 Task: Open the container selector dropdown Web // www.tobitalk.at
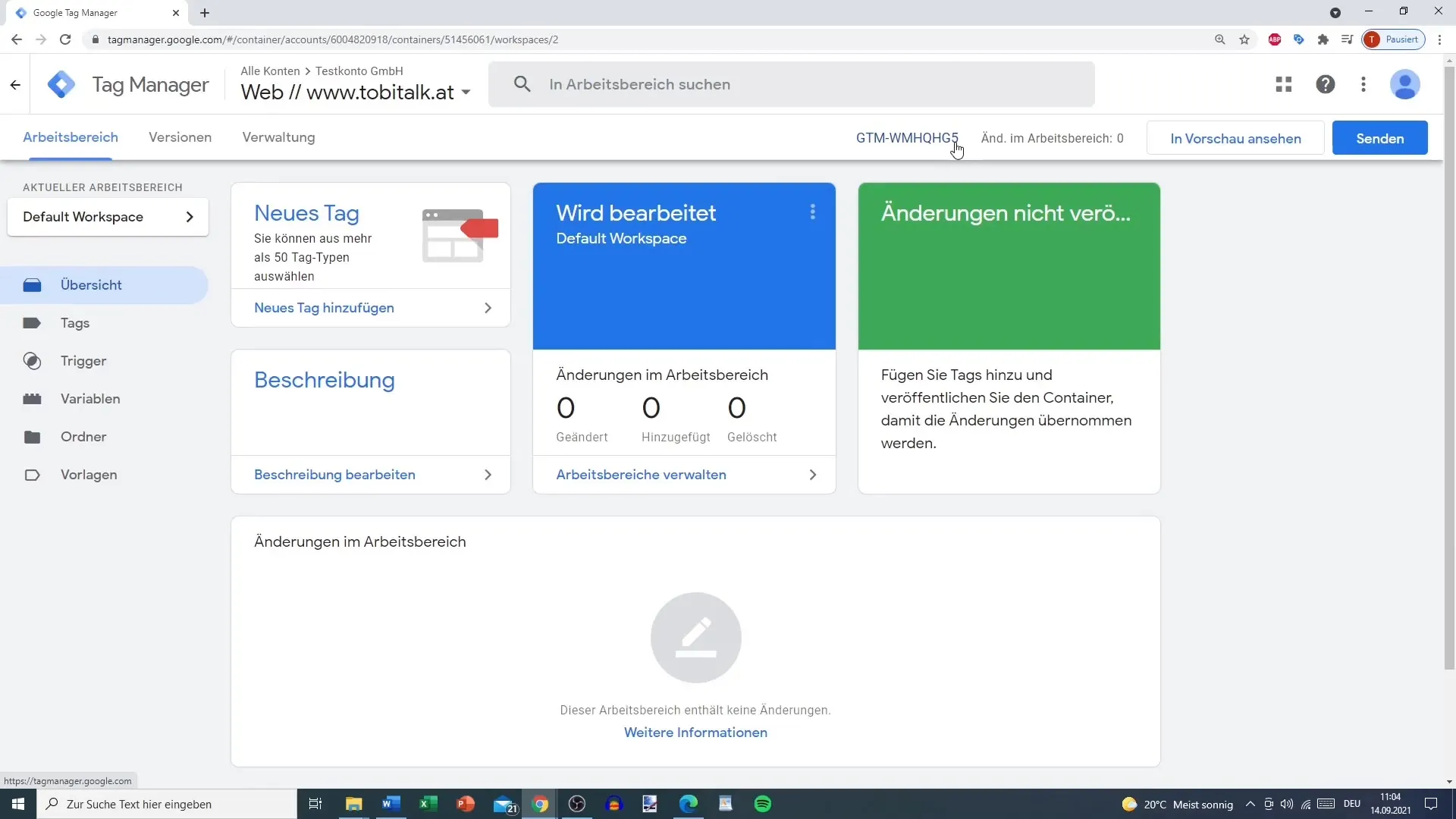click(356, 93)
